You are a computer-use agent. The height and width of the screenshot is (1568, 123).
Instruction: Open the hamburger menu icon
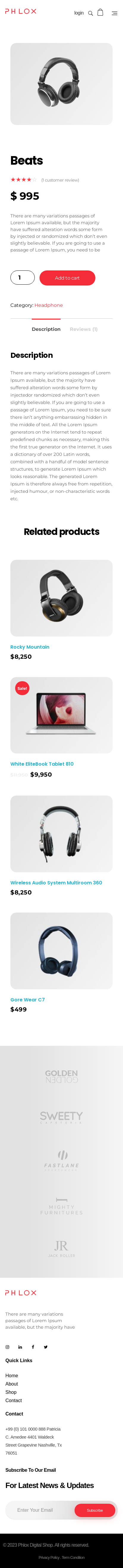(114, 13)
